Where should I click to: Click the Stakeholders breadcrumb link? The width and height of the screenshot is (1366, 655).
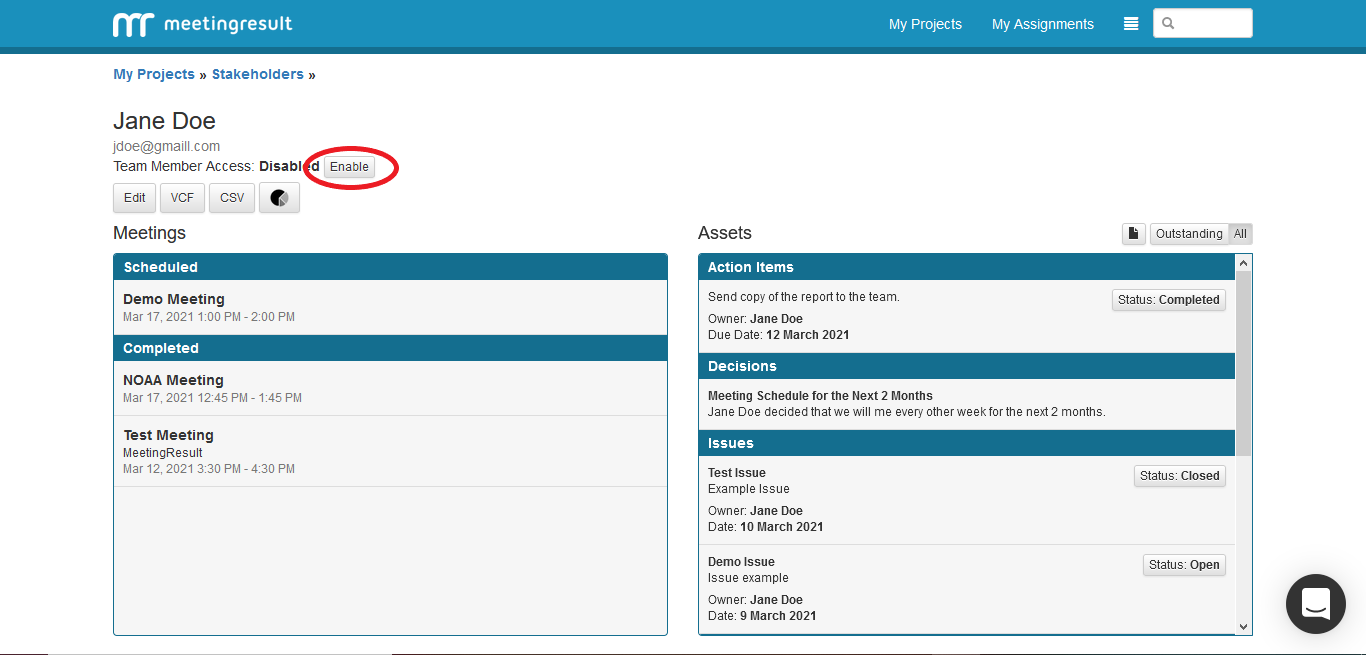coord(257,75)
